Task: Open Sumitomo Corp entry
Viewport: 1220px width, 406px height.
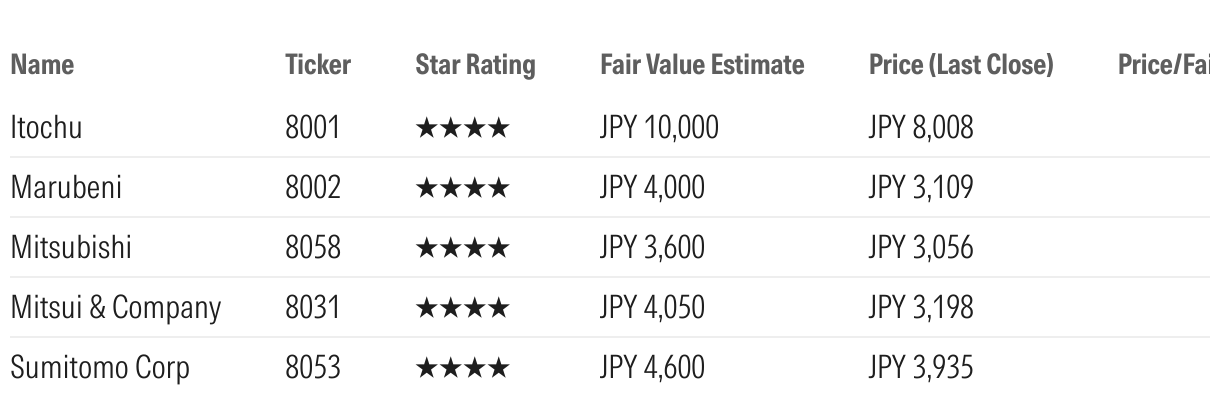Action: click(100, 368)
